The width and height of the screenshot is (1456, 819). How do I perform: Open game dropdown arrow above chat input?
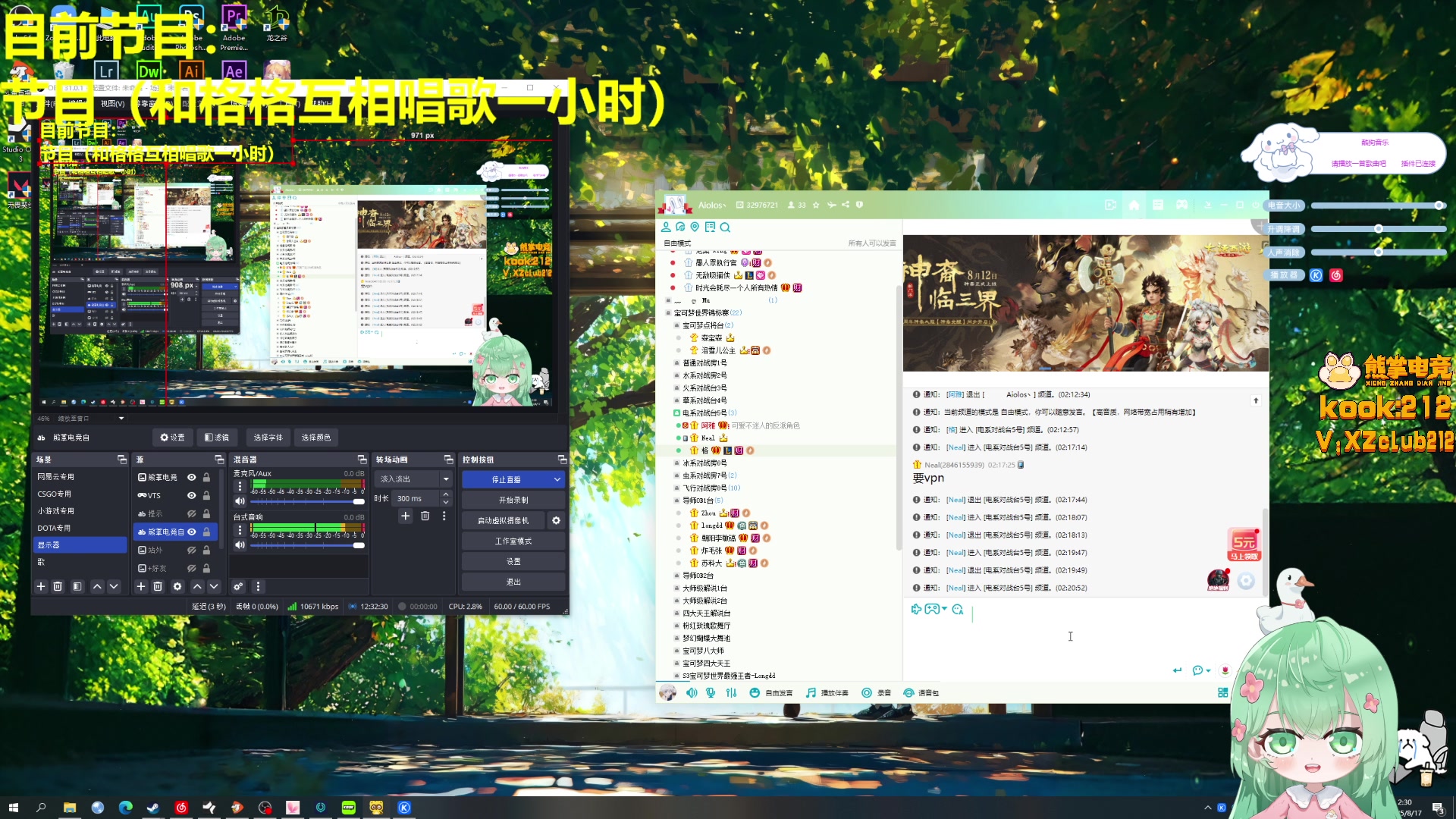(x=944, y=609)
